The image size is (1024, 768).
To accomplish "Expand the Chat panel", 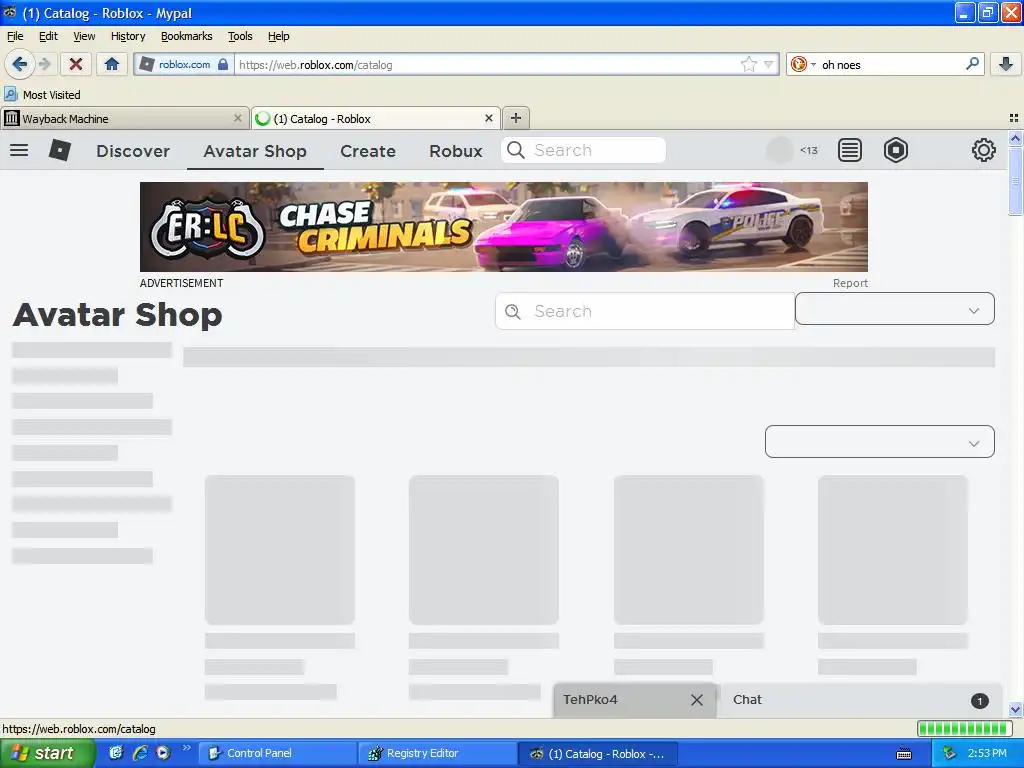I will click(x=859, y=699).
